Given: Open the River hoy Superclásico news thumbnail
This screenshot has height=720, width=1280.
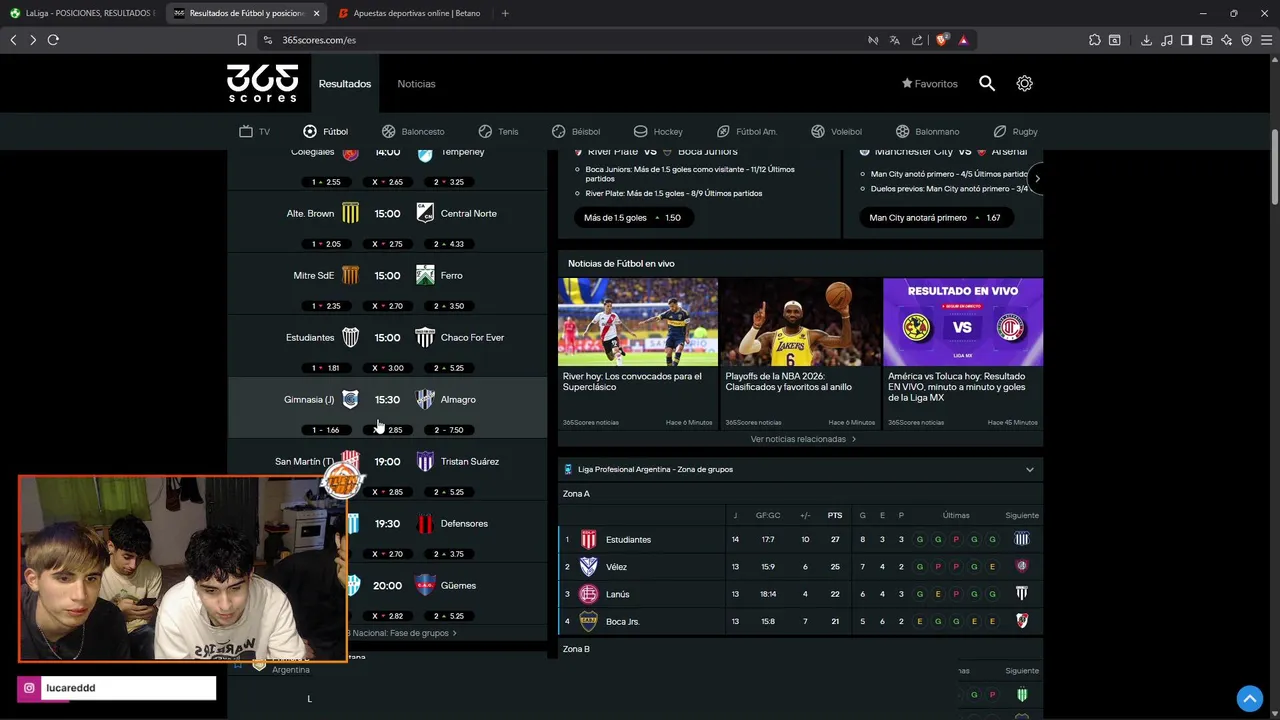Looking at the screenshot, I should tap(638, 322).
